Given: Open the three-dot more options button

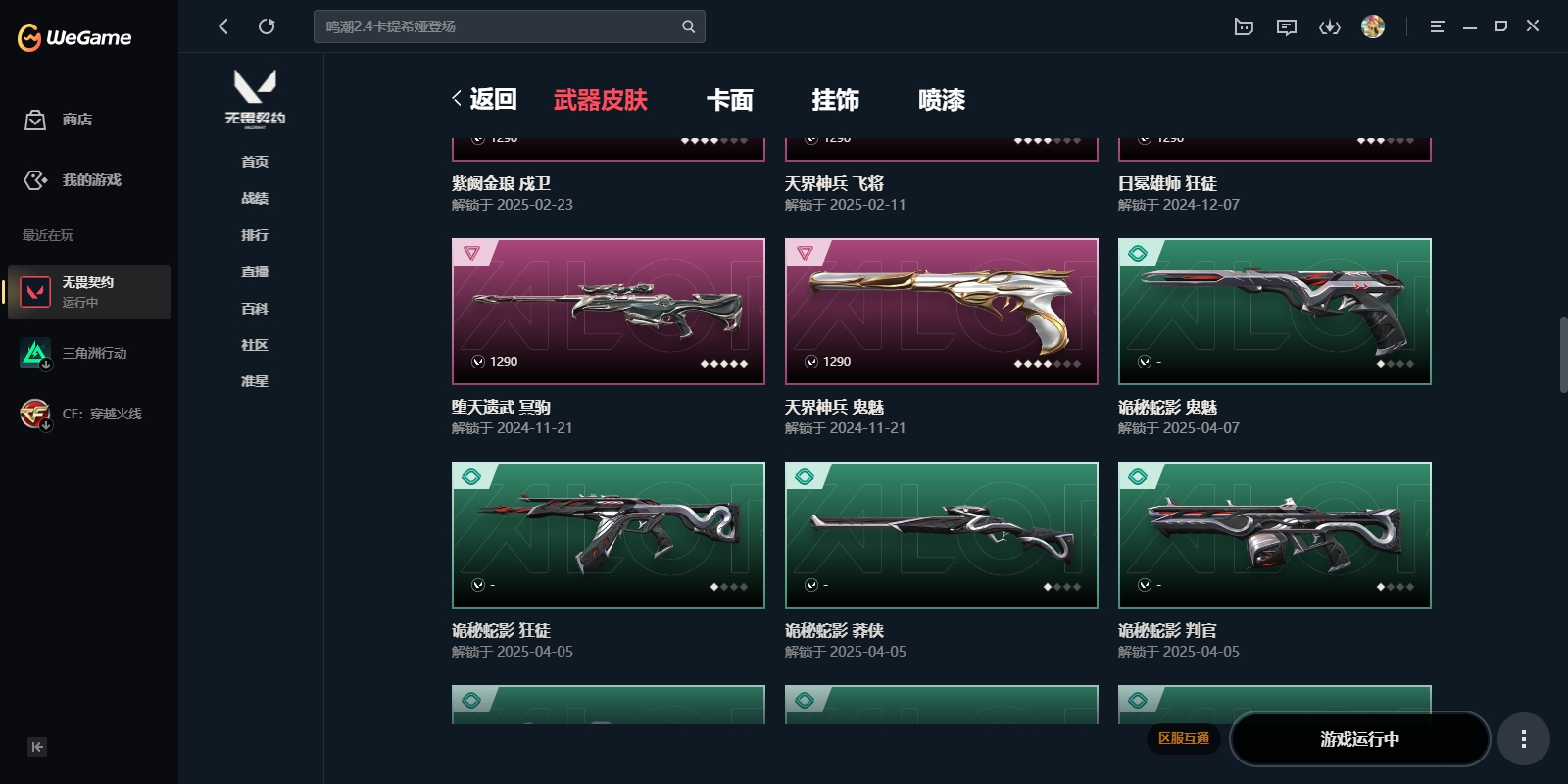Looking at the screenshot, I should [1523, 739].
